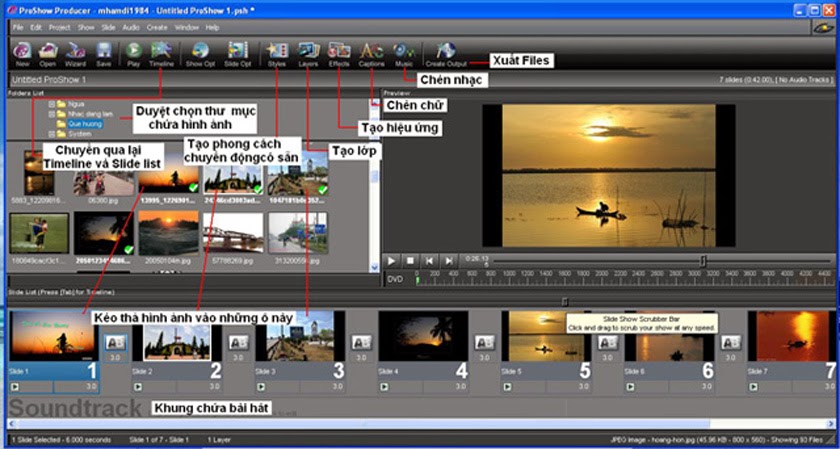Open Slide Opt settings
Screen dimensions: 840x449
coord(238,54)
